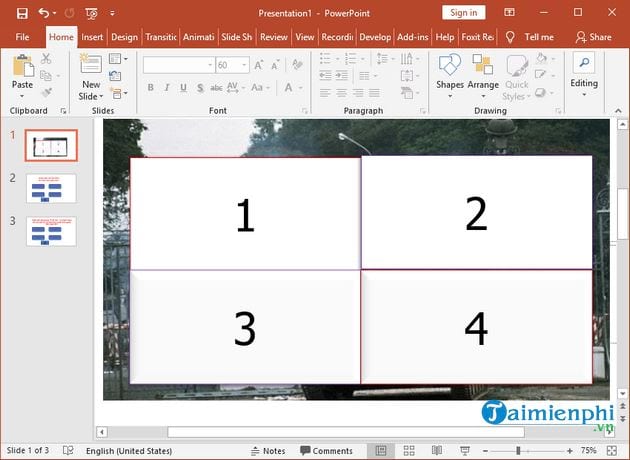Open the Editing group menu
The height and width of the screenshot is (460, 630).
[584, 75]
